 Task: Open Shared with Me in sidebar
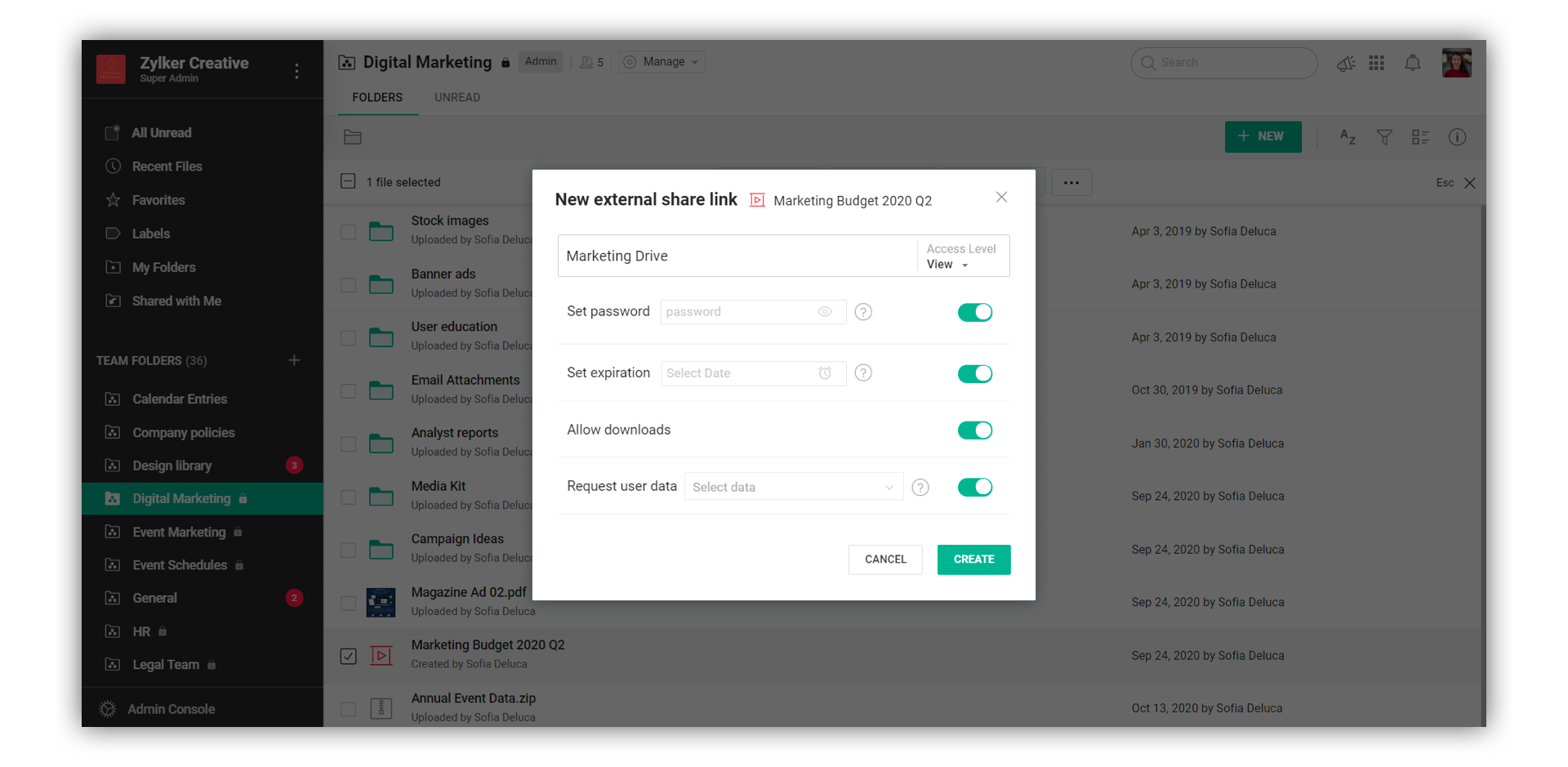pyautogui.click(x=176, y=301)
